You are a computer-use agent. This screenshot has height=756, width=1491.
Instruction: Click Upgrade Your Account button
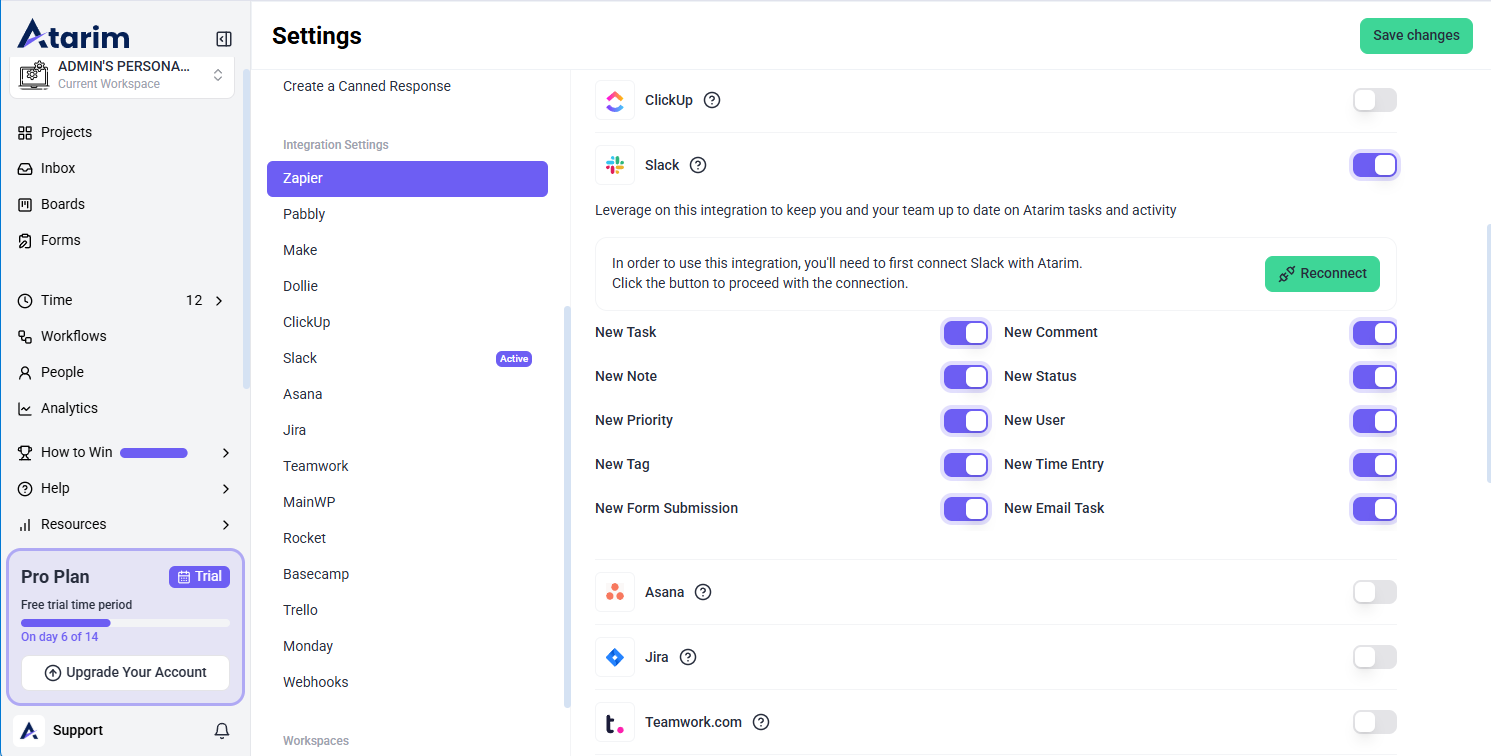[x=126, y=673]
